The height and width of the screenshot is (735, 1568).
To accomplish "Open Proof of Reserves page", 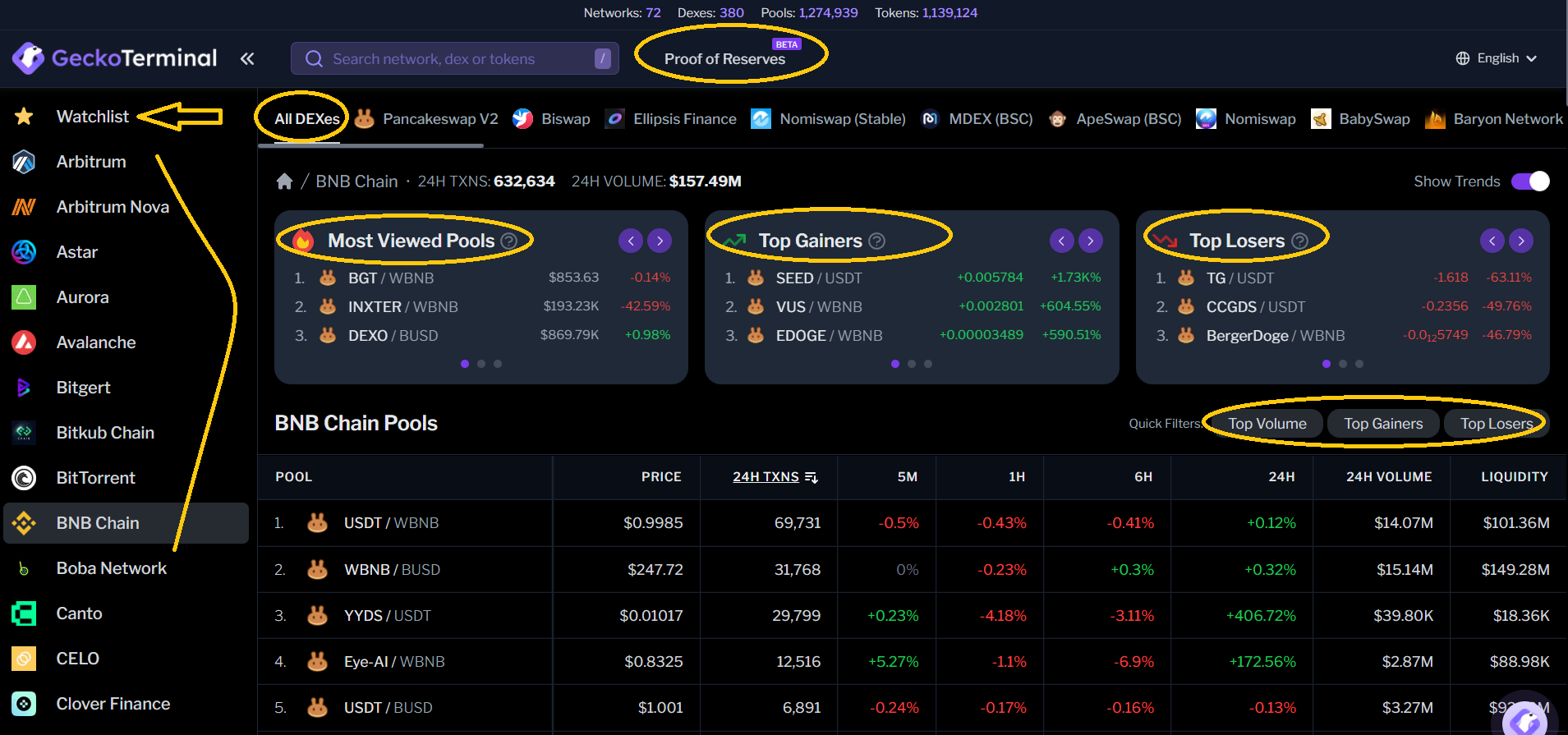I will (724, 59).
